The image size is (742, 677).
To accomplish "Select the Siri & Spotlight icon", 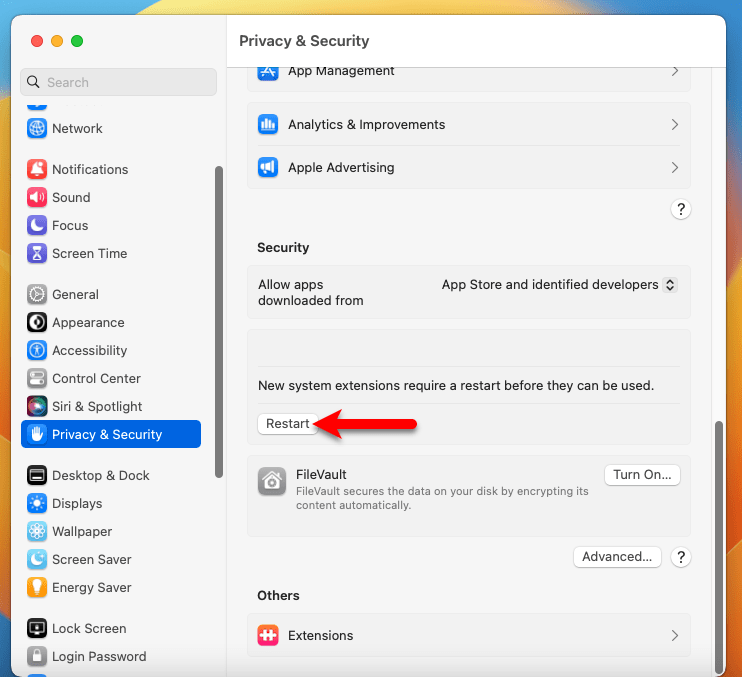I will [x=37, y=406].
